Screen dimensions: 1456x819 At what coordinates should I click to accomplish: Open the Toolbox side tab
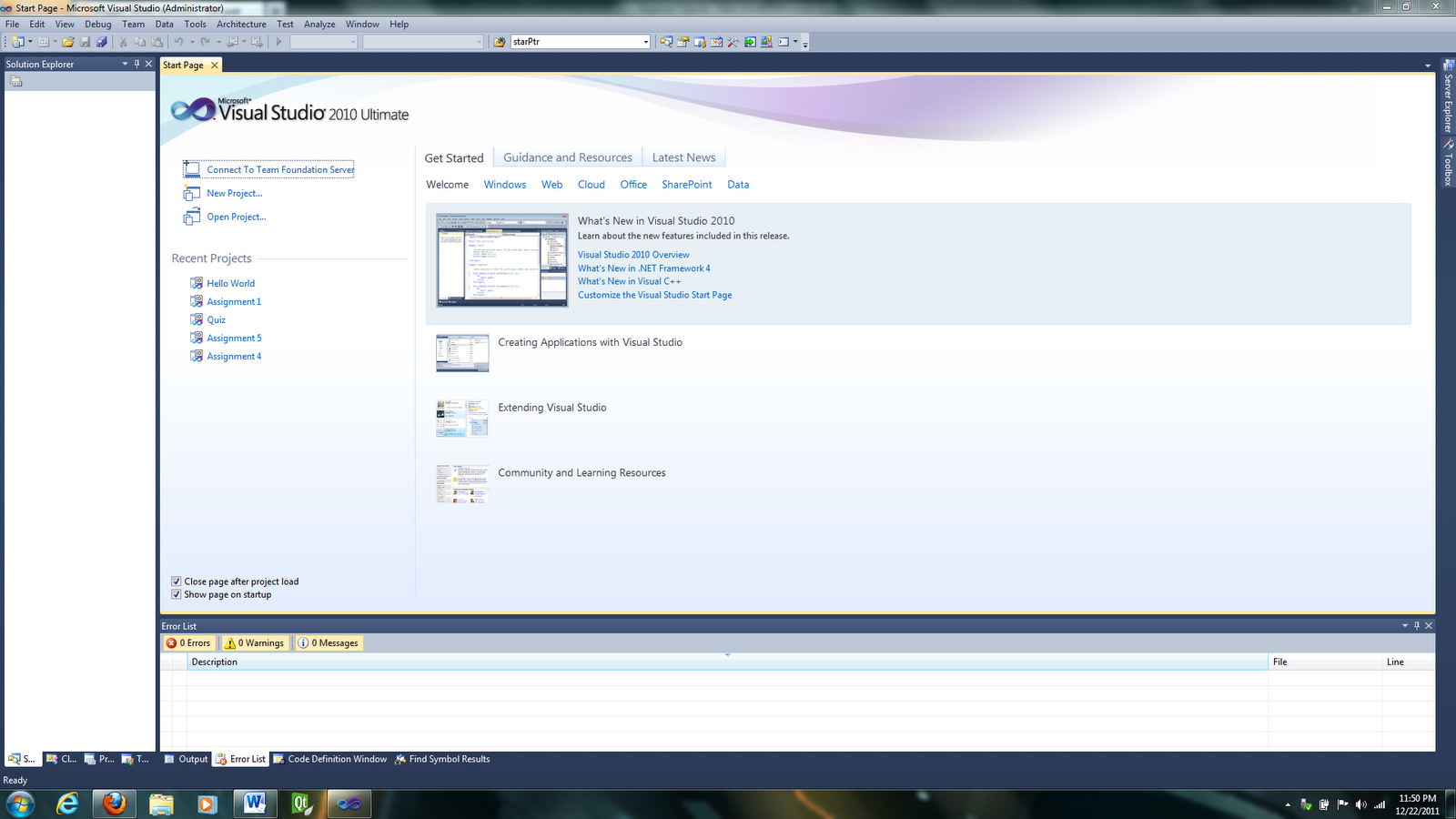click(x=1448, y=163)
